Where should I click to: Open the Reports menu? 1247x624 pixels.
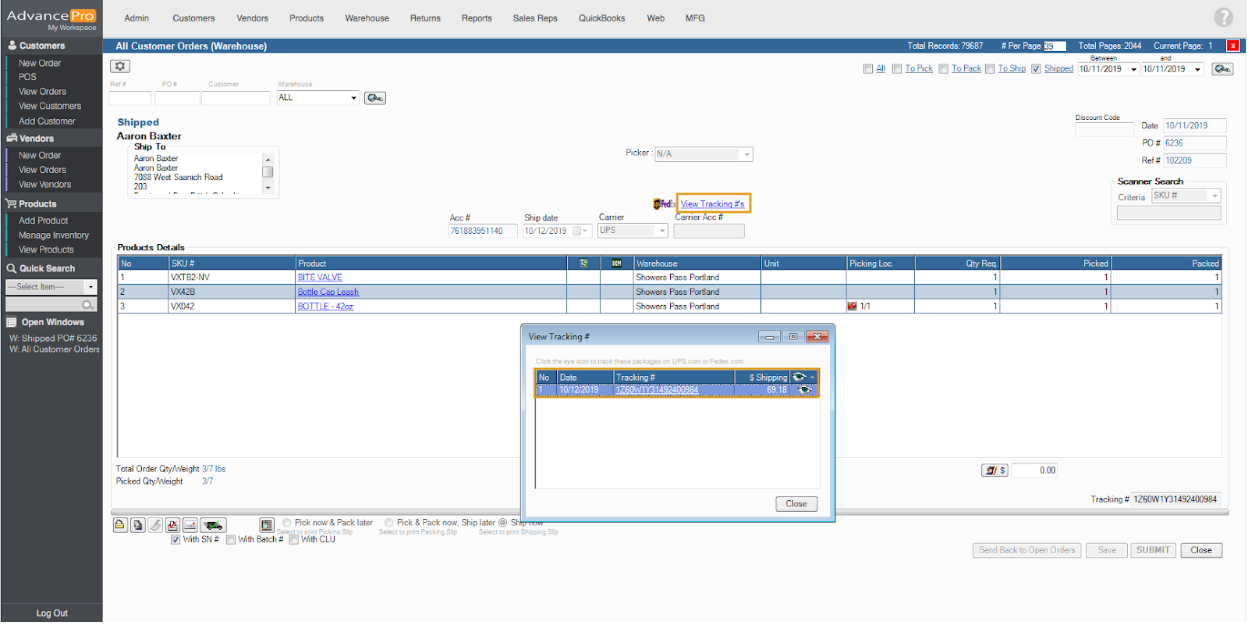pyautogui.click(x=476, y=18)
